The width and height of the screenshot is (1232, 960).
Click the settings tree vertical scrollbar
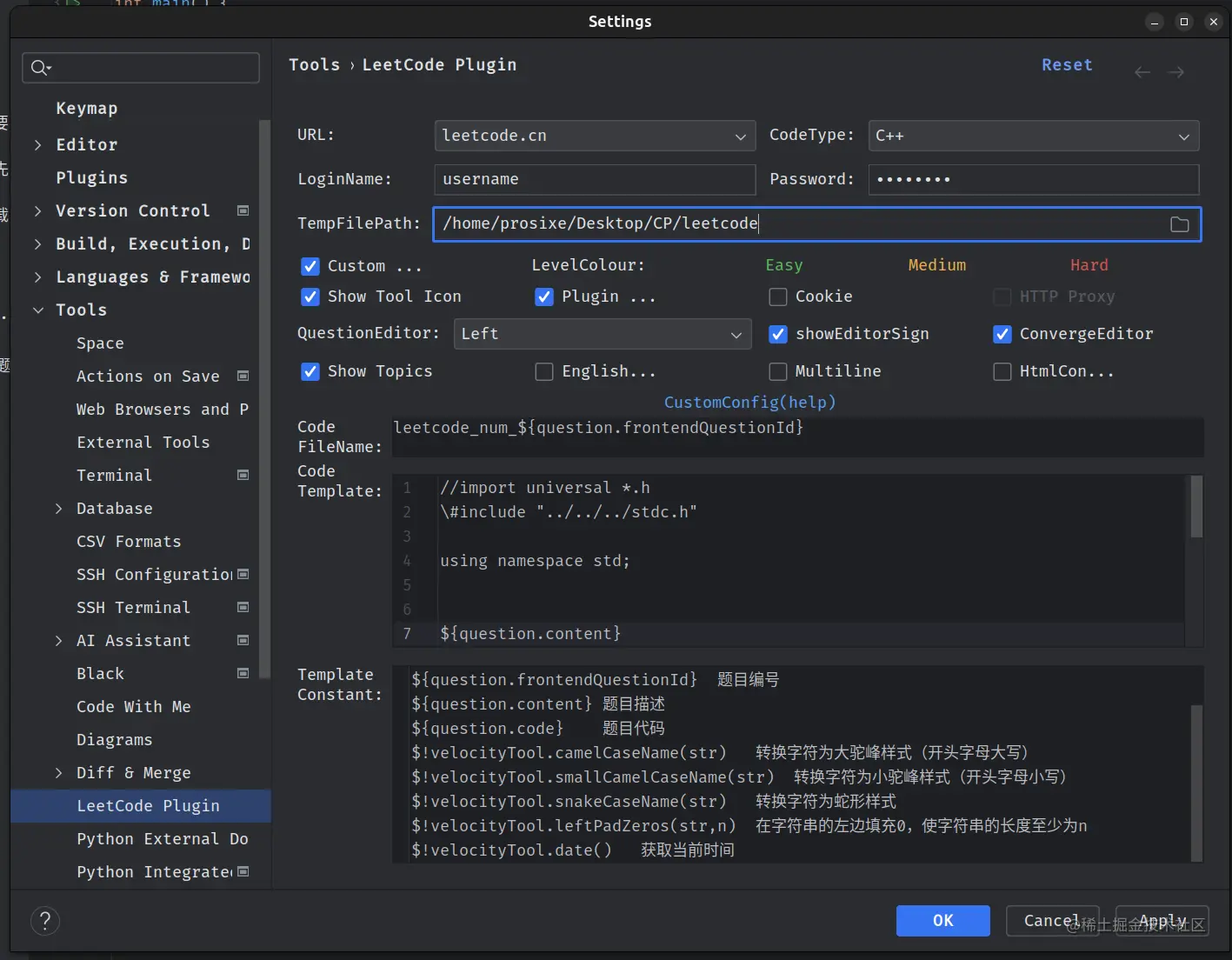pyautogui.click(x=264, y=400)
